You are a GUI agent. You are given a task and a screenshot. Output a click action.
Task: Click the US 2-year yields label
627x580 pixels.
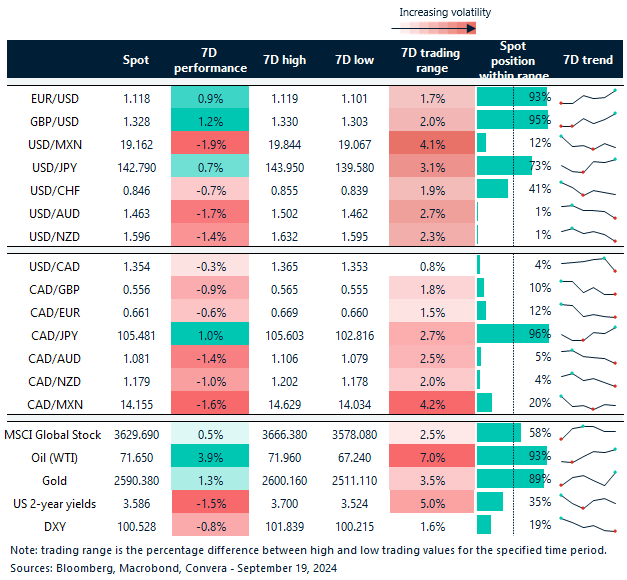(55, 503)
